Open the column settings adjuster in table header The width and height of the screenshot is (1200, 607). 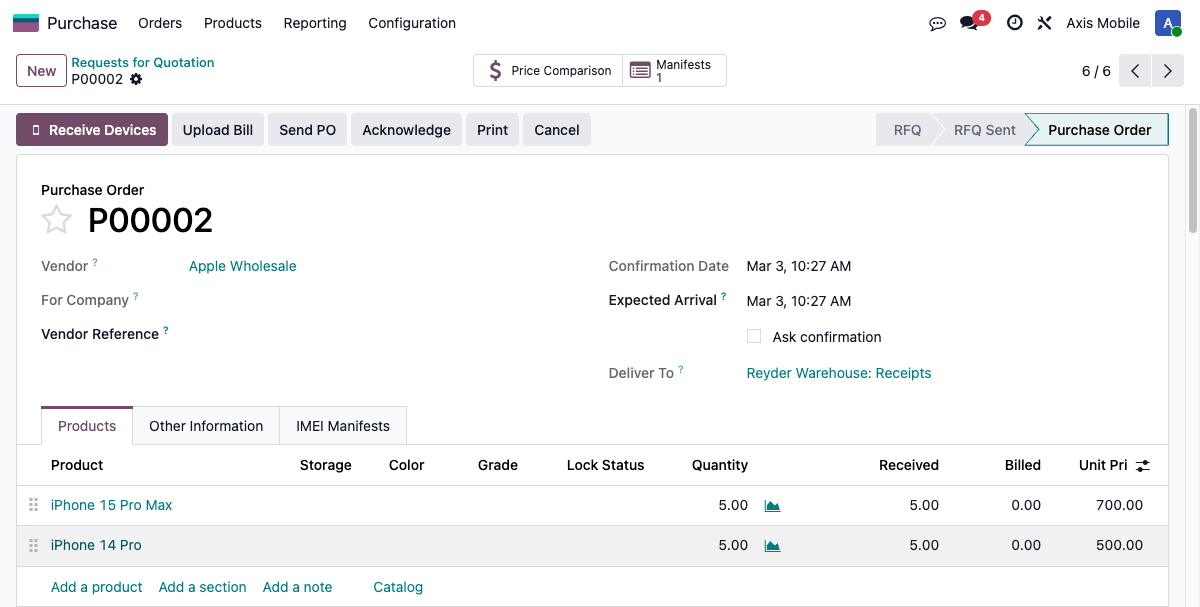coord(1143,466)
